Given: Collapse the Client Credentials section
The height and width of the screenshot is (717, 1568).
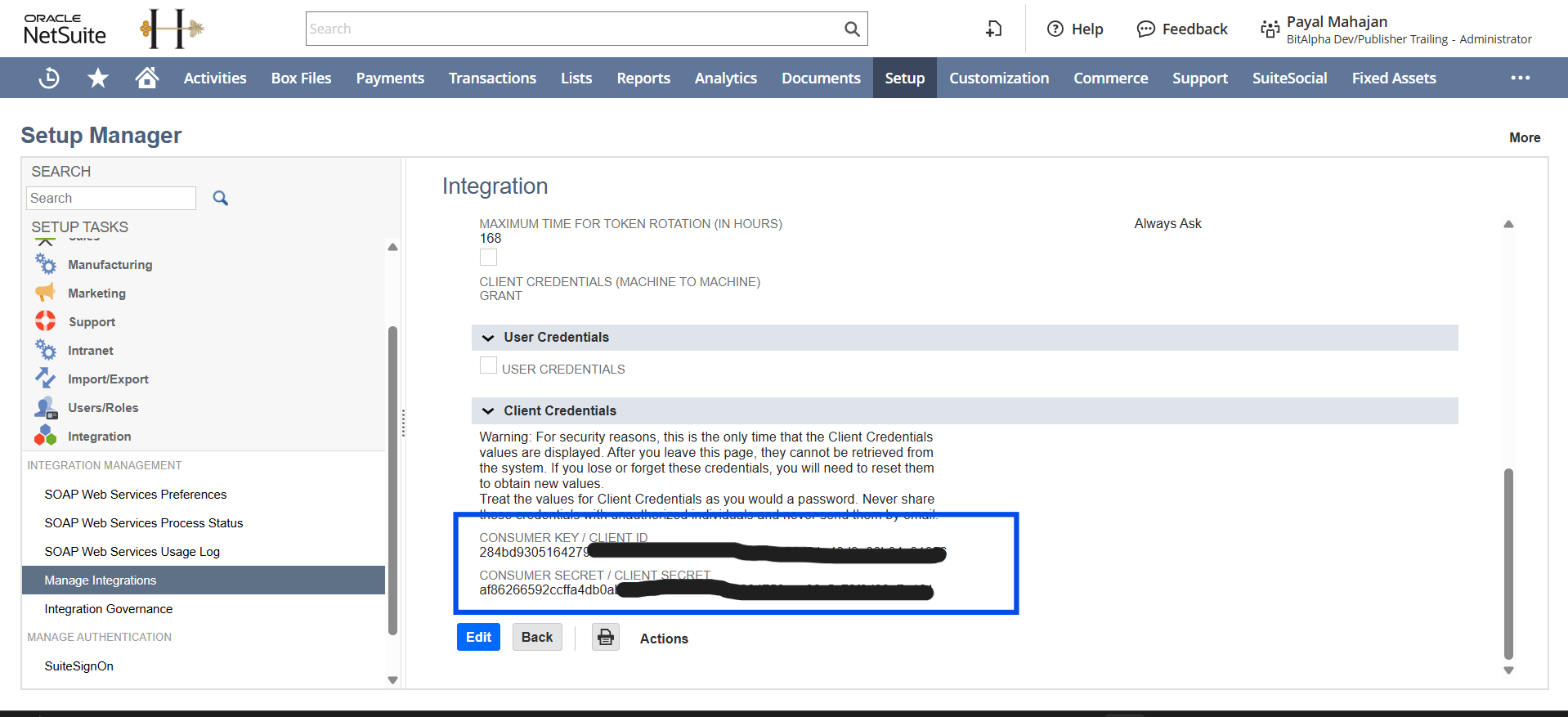Looking at the screenshot, I should [488, 411].
